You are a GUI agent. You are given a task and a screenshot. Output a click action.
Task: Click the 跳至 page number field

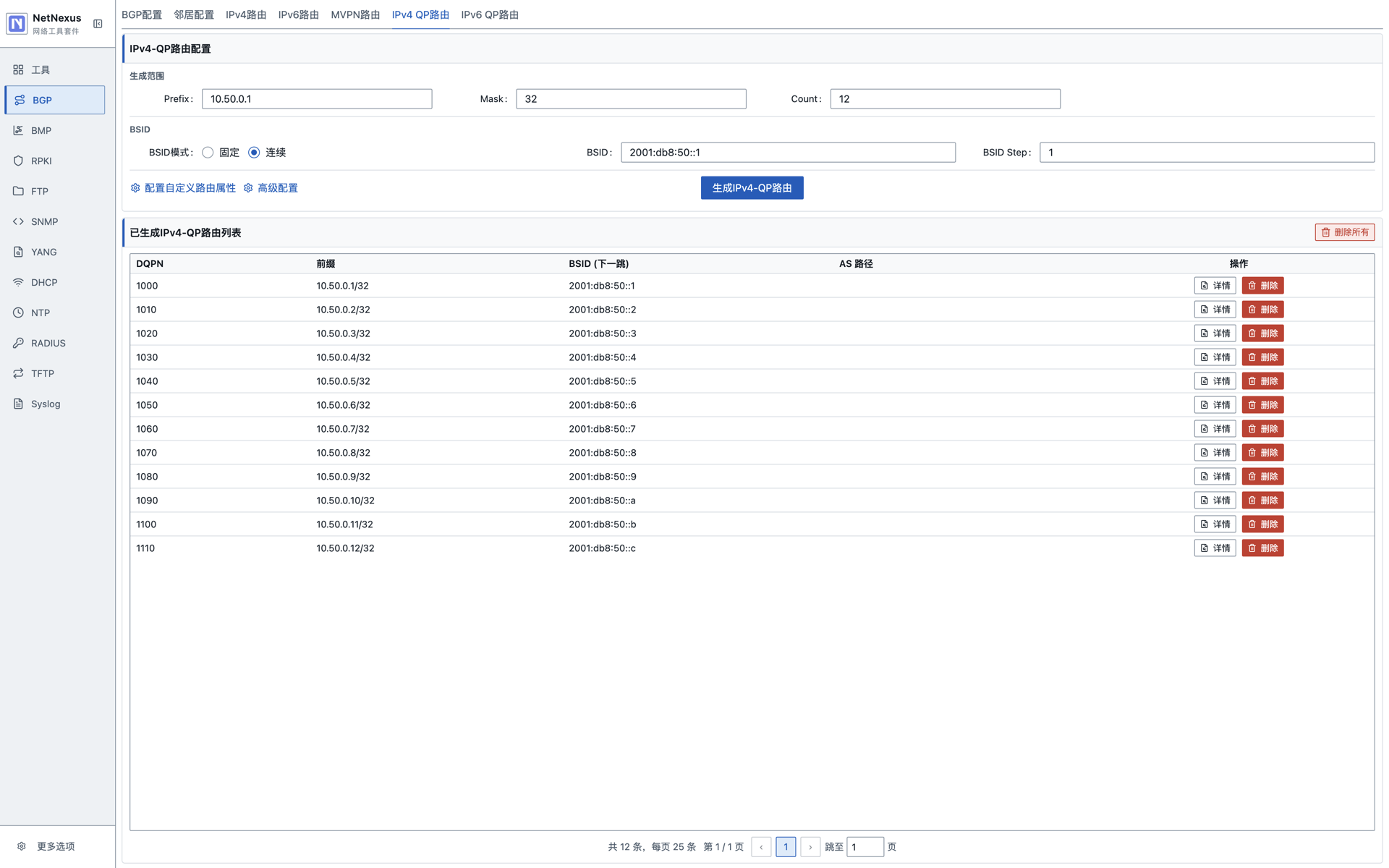click(865, 847)
